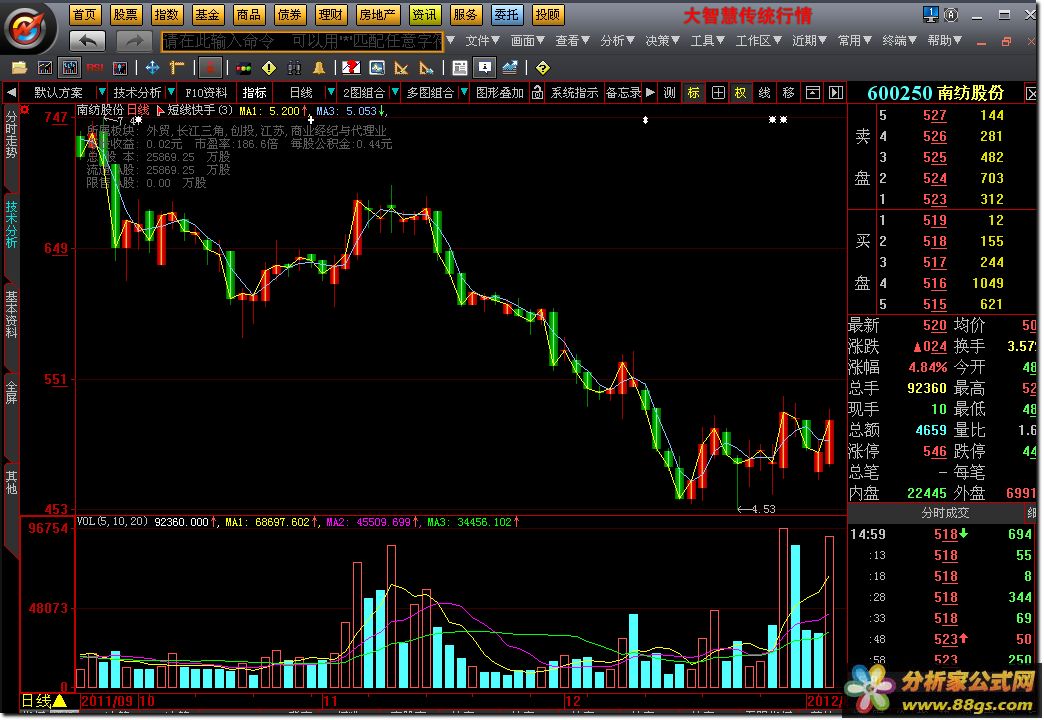1044x720 pixels.
Task: Click the padlock icon beside 图形叠加
Action: coord(537,93)
